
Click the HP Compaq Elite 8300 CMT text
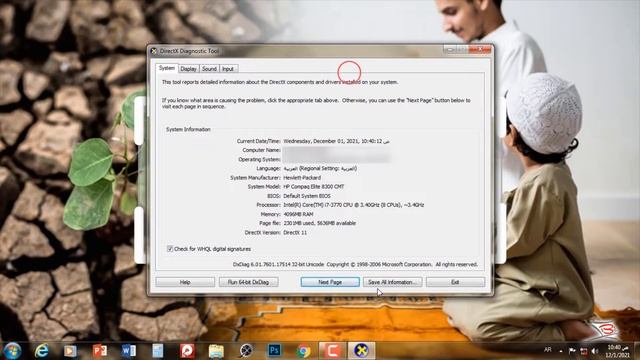coord(313,187)
